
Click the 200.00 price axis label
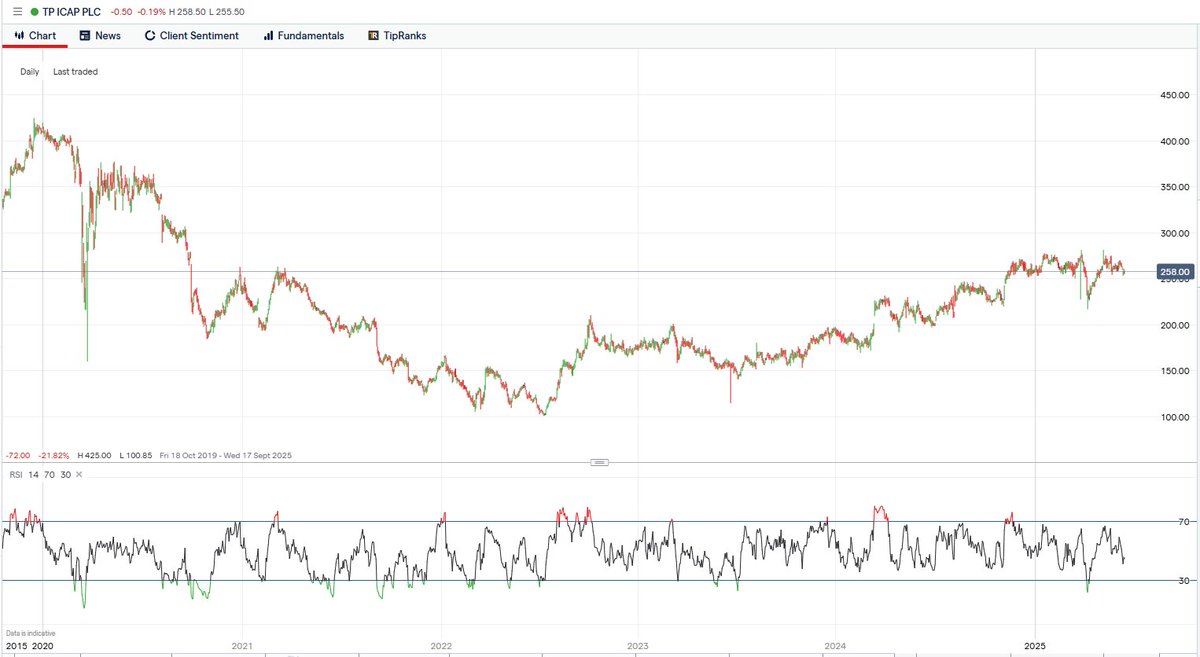click(1173, 326)
